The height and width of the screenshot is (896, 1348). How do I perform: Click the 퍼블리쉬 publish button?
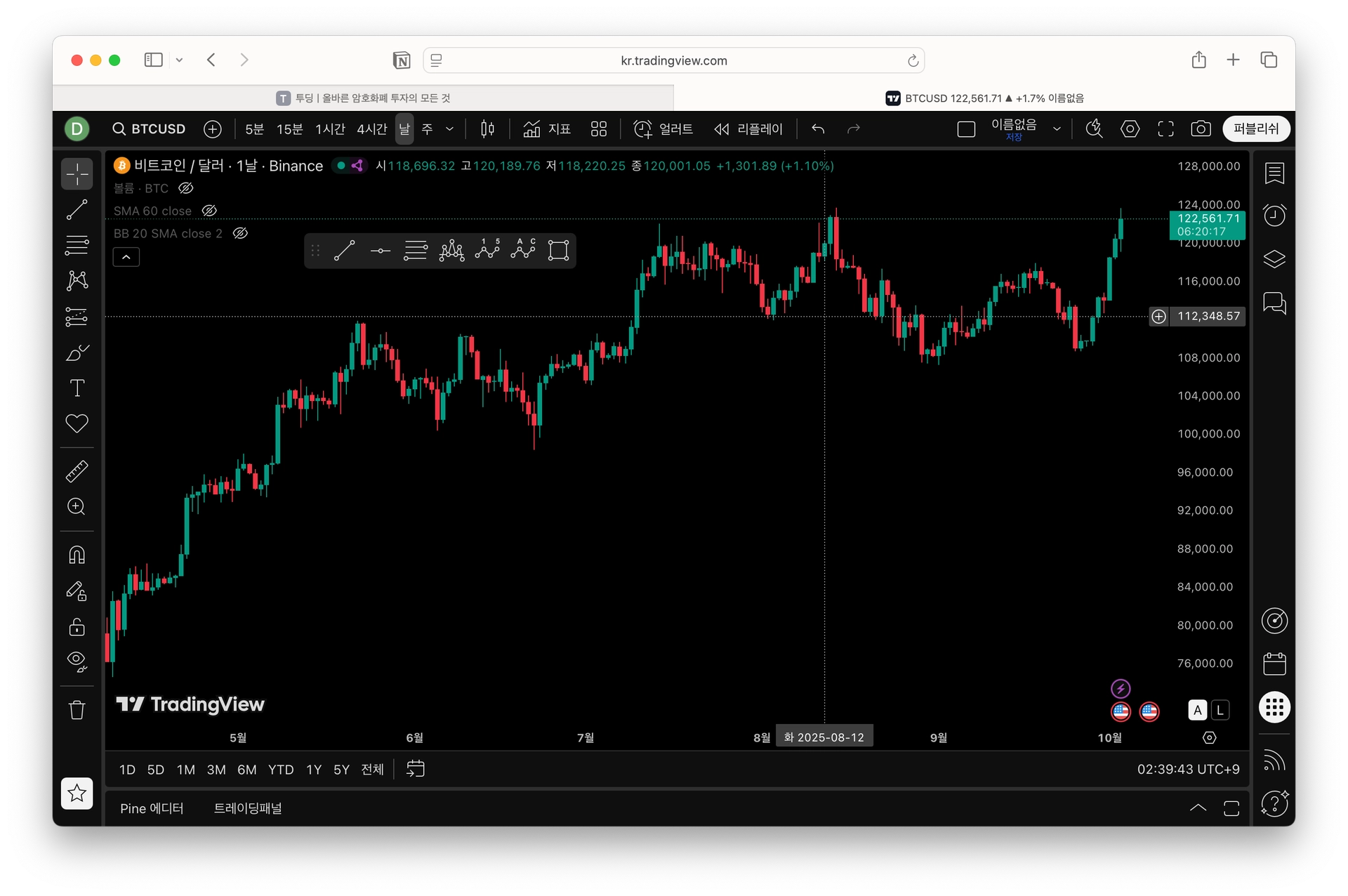(1255, 129)
